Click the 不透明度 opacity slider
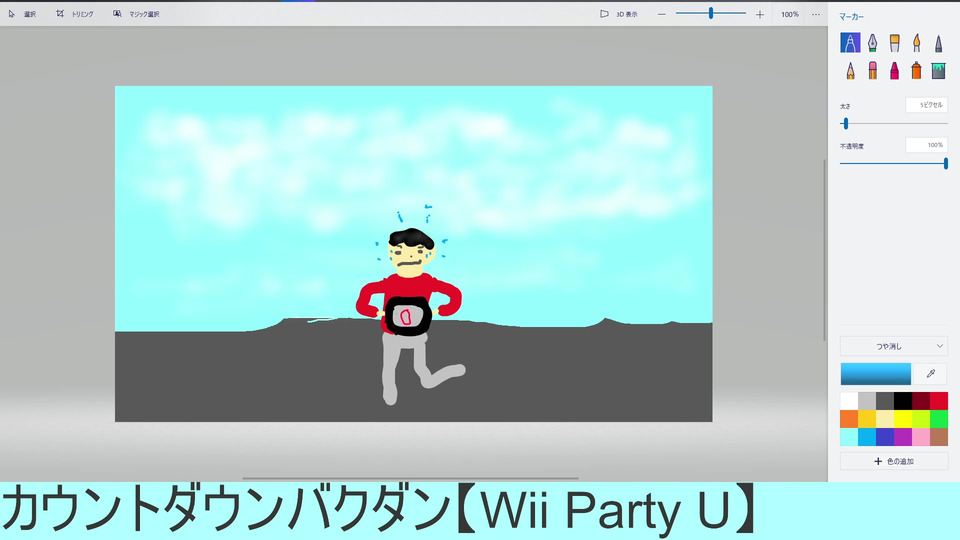Screen dimensions: 960x540 894,163
